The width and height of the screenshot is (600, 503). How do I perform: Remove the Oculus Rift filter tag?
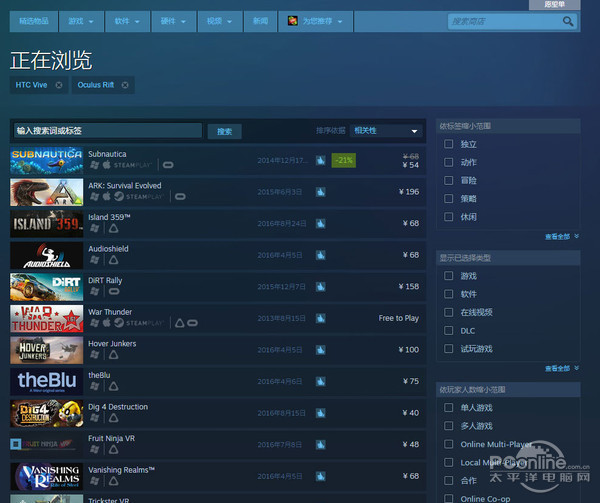(x=125, y=85)
